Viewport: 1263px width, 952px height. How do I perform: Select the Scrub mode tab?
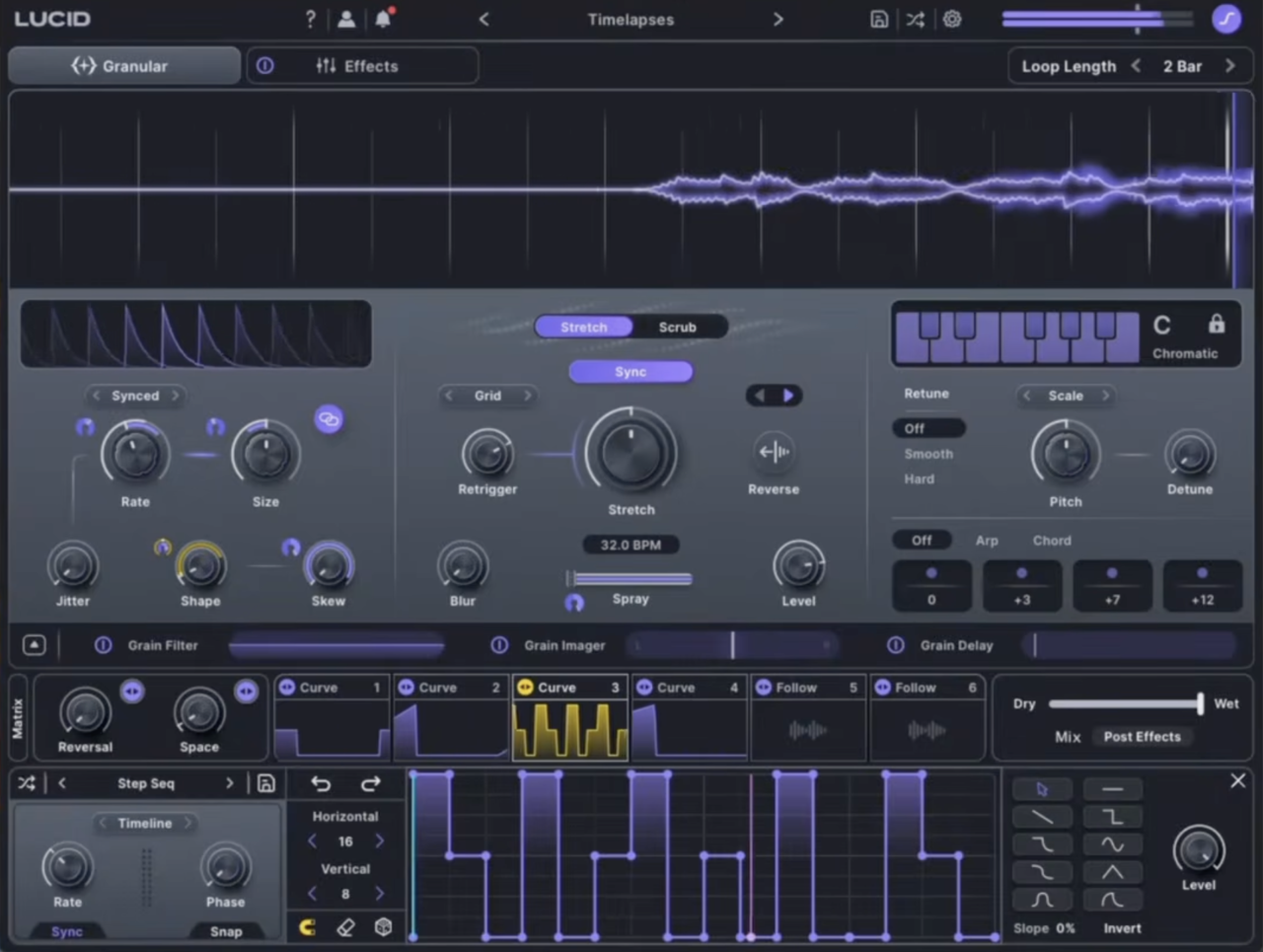pyautogui.click(x=678, y=327)
